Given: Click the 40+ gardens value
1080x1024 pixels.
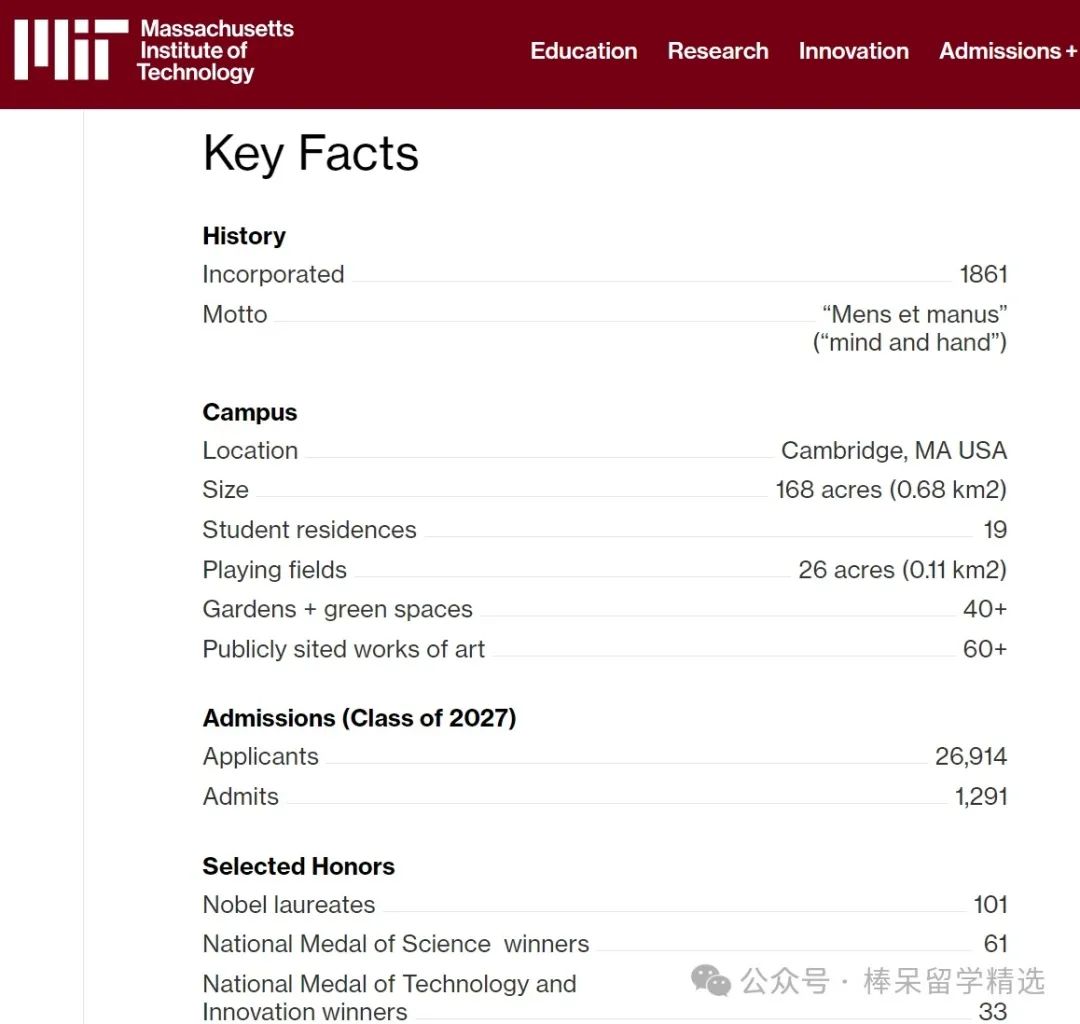Looking at the screenshot, I should (x=985, y=609).
